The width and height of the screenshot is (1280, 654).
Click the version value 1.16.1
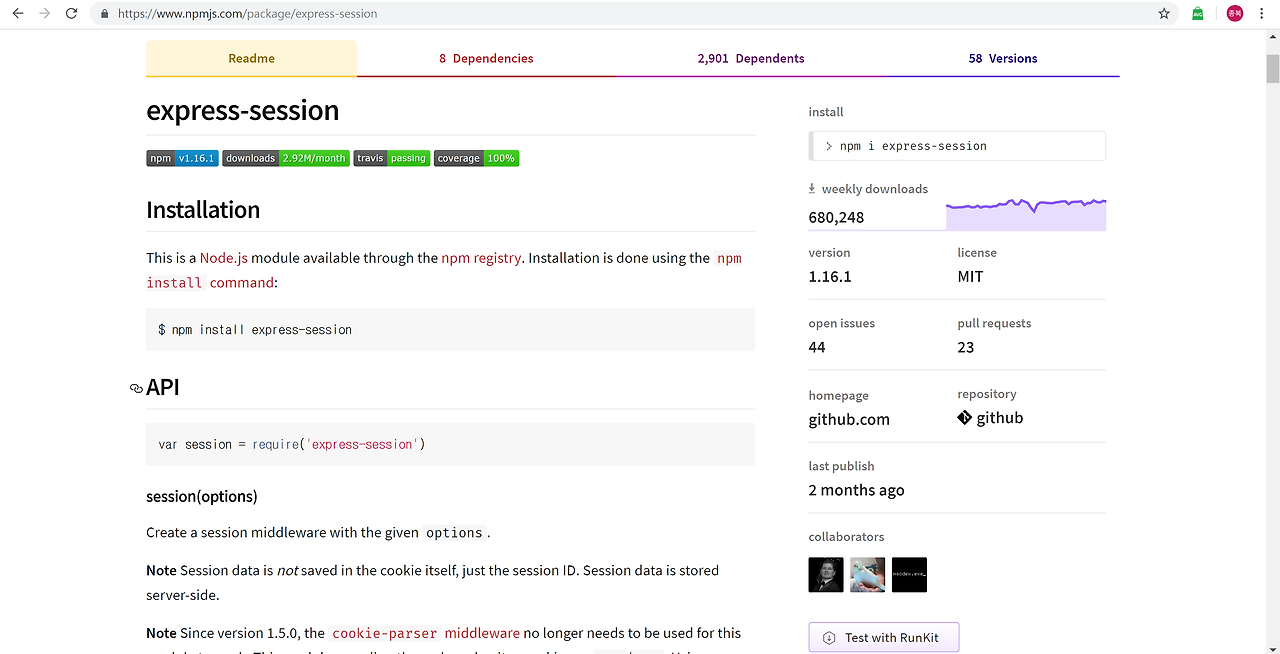tap(830, 276)
